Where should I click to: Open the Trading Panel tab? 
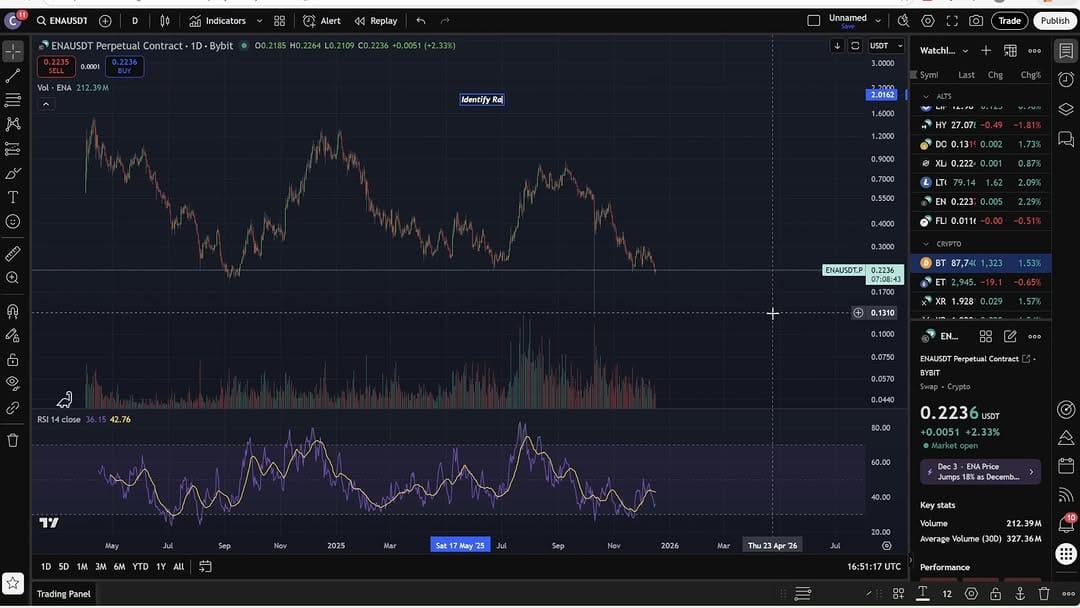point(63,594)
